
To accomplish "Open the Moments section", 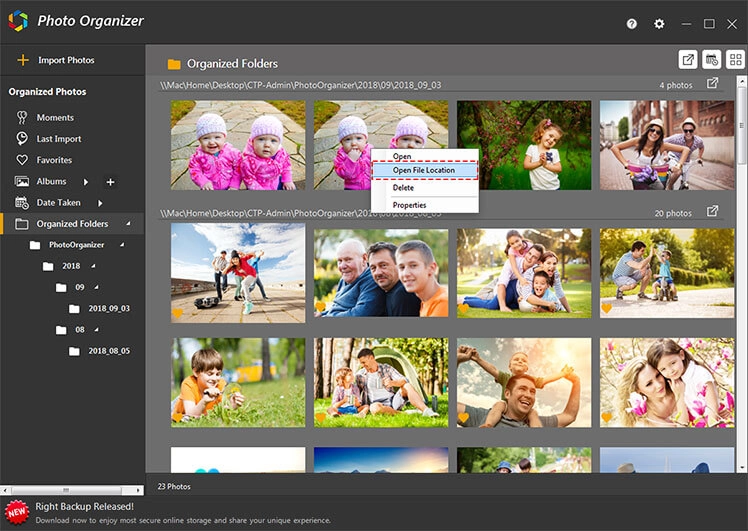I will 55,117.
